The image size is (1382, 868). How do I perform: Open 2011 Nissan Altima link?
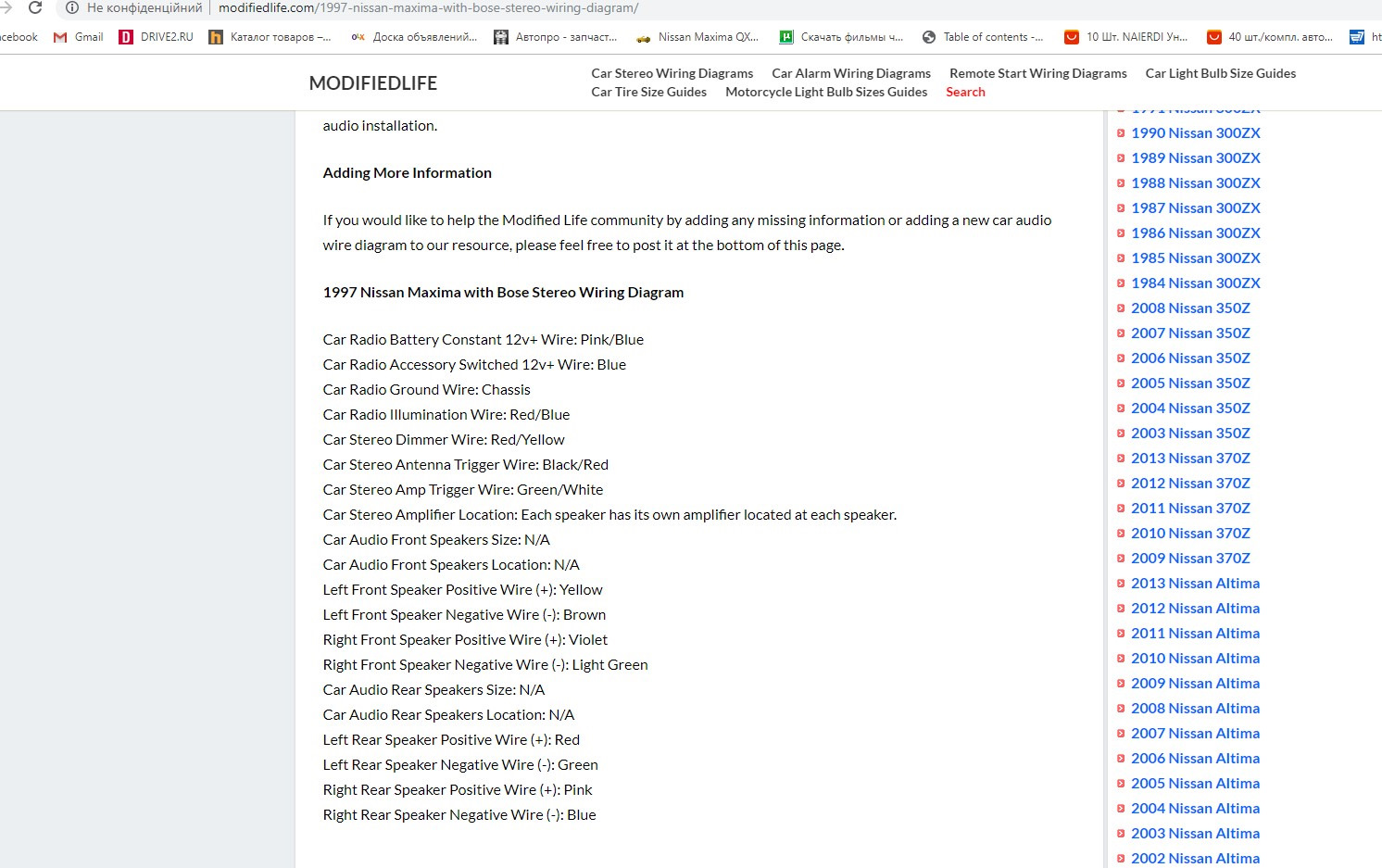[x=1195, y=633]
